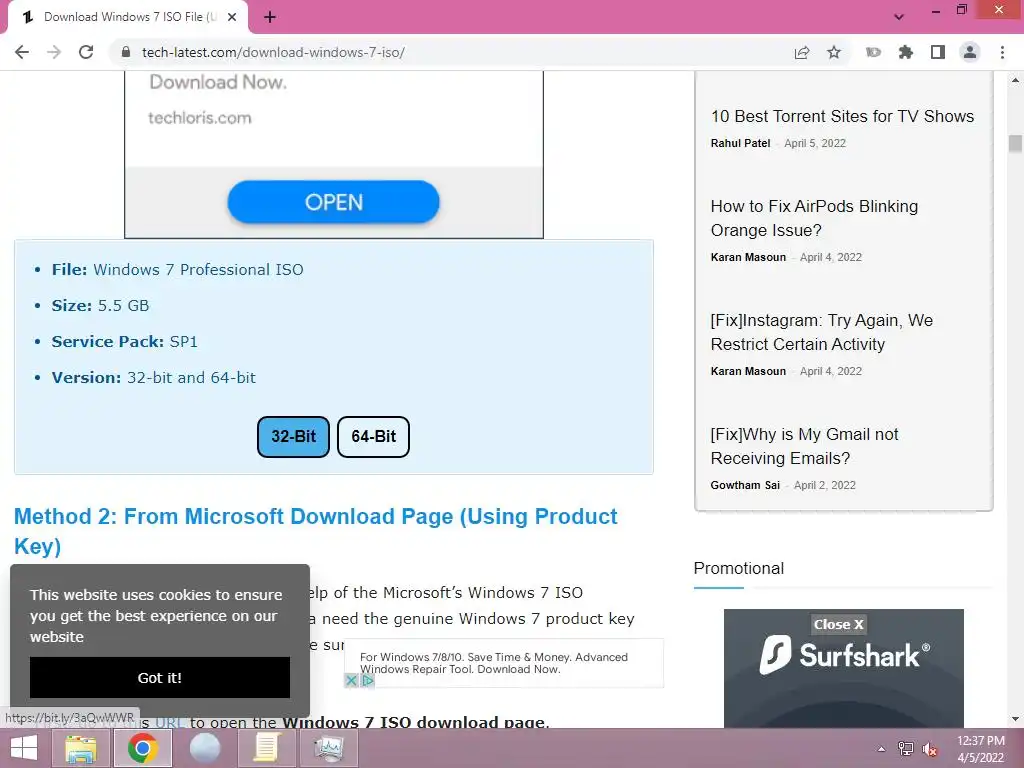1024x768 pixels.
Task: Open the Chrome profile avatar
Action: coord(970,52)
